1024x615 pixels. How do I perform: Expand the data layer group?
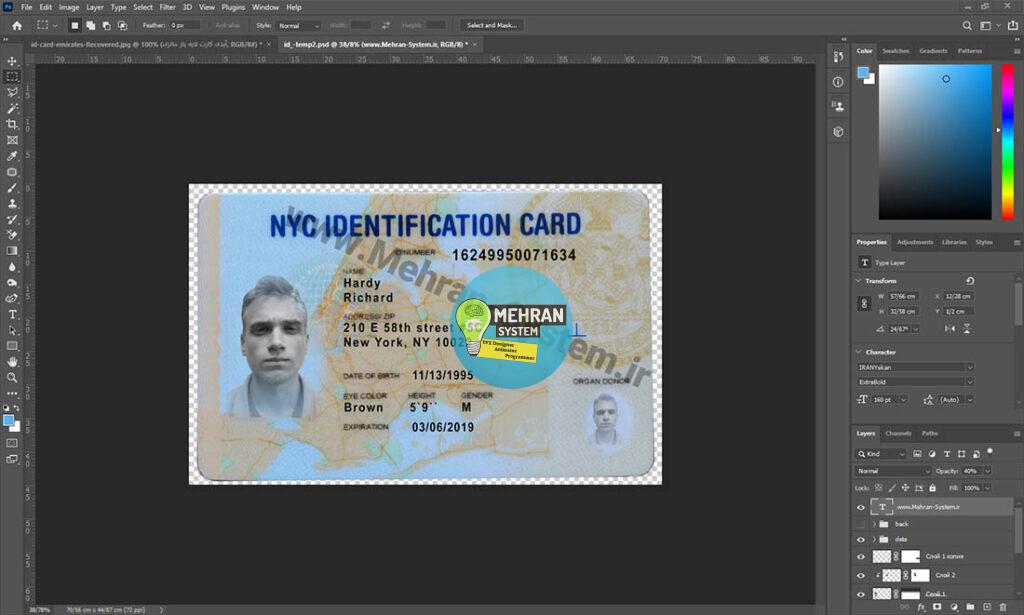874,539
